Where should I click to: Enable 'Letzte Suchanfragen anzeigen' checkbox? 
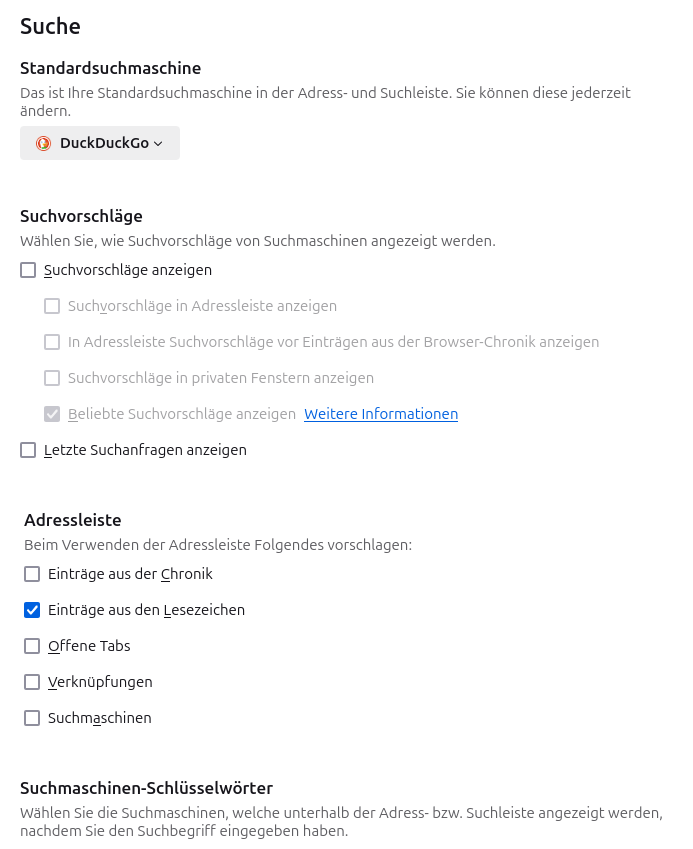point(28,450)
